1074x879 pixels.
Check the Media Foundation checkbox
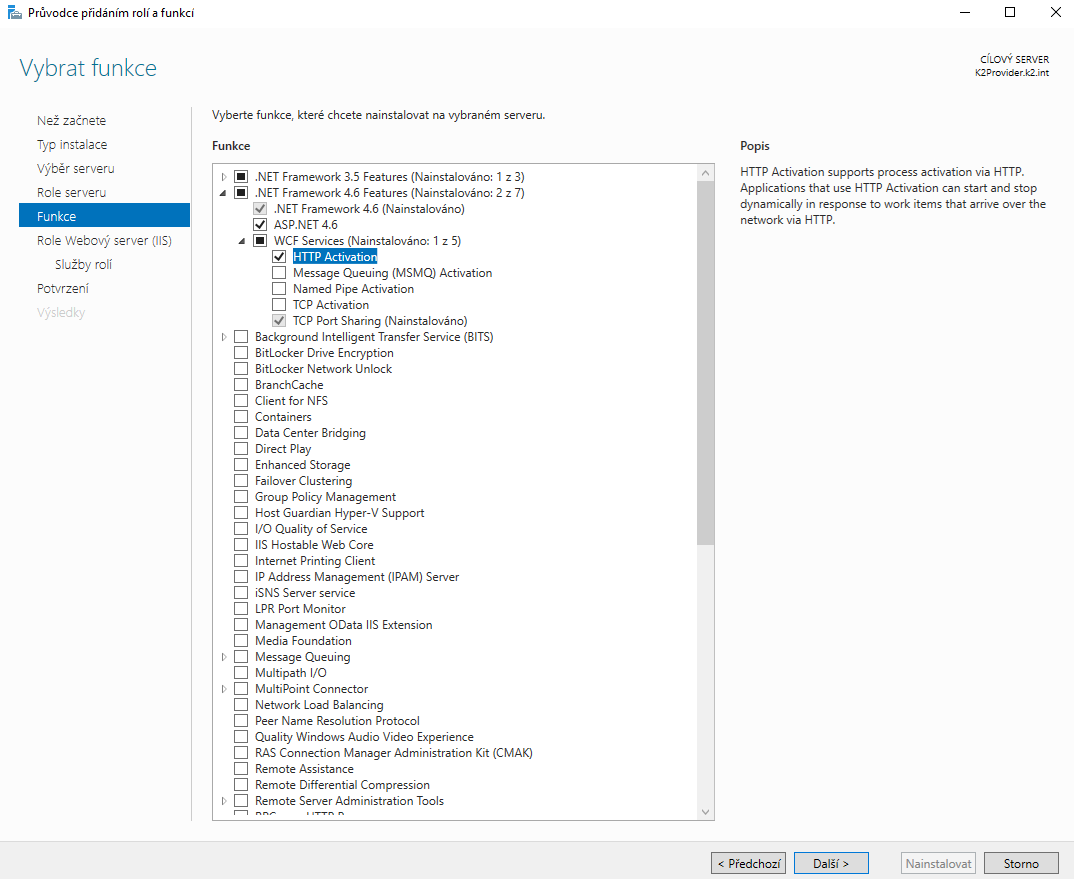[241, 641]
